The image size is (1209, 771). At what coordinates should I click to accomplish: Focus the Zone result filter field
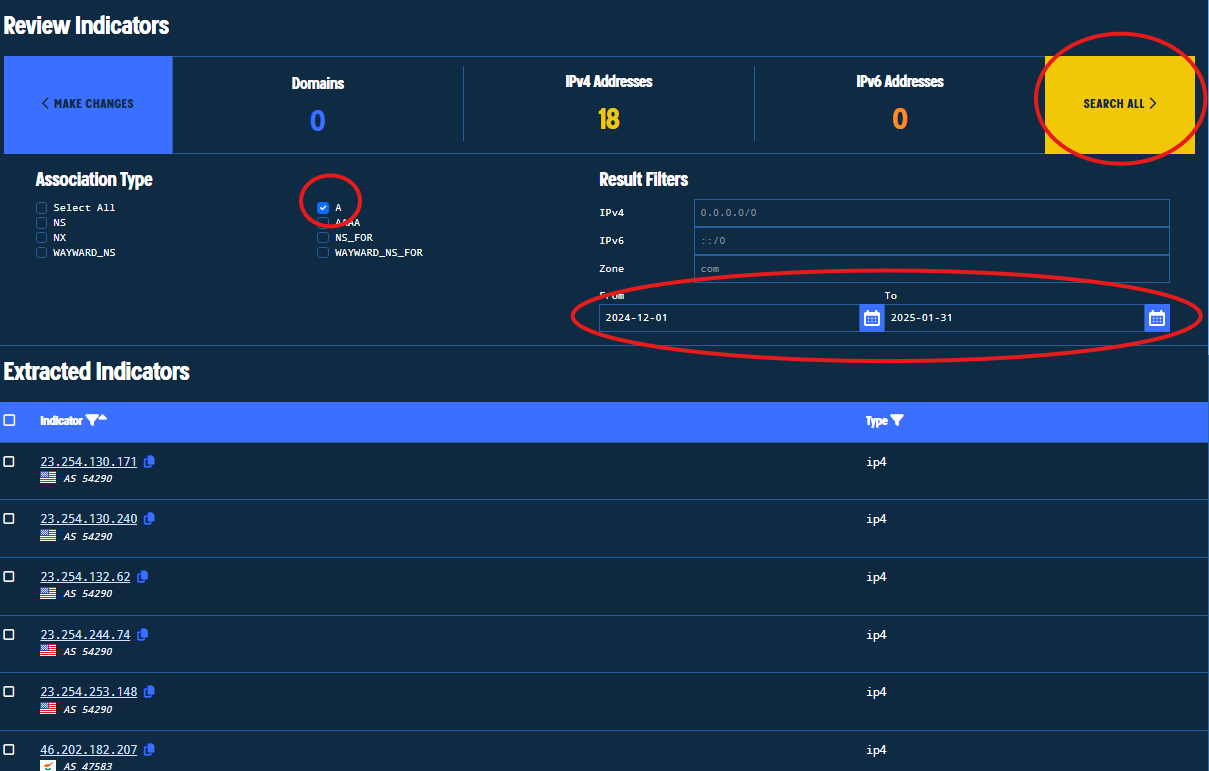[x=931, y=269]
